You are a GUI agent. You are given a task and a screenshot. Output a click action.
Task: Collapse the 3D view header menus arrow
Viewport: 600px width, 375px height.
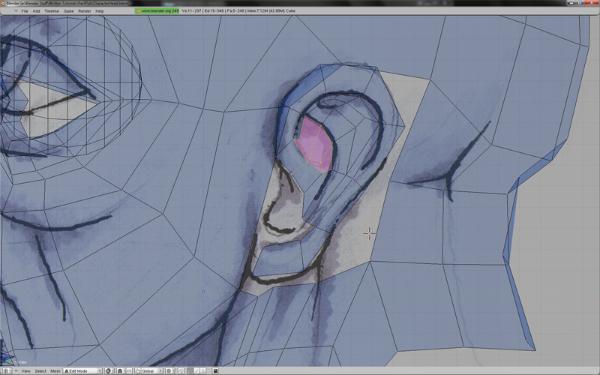16,371
